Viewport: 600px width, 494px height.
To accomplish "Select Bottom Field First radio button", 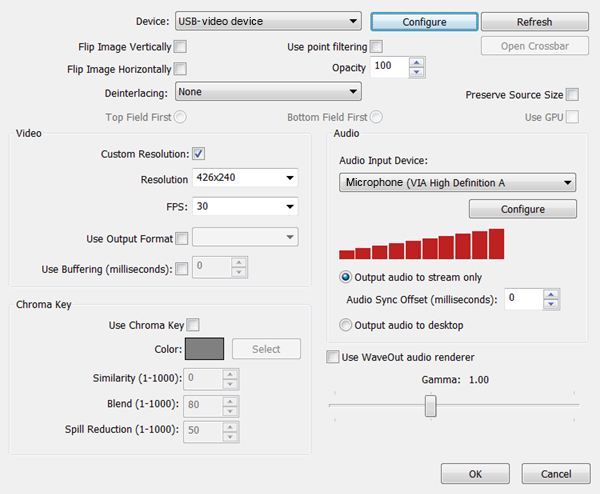I will pos(376,117).
